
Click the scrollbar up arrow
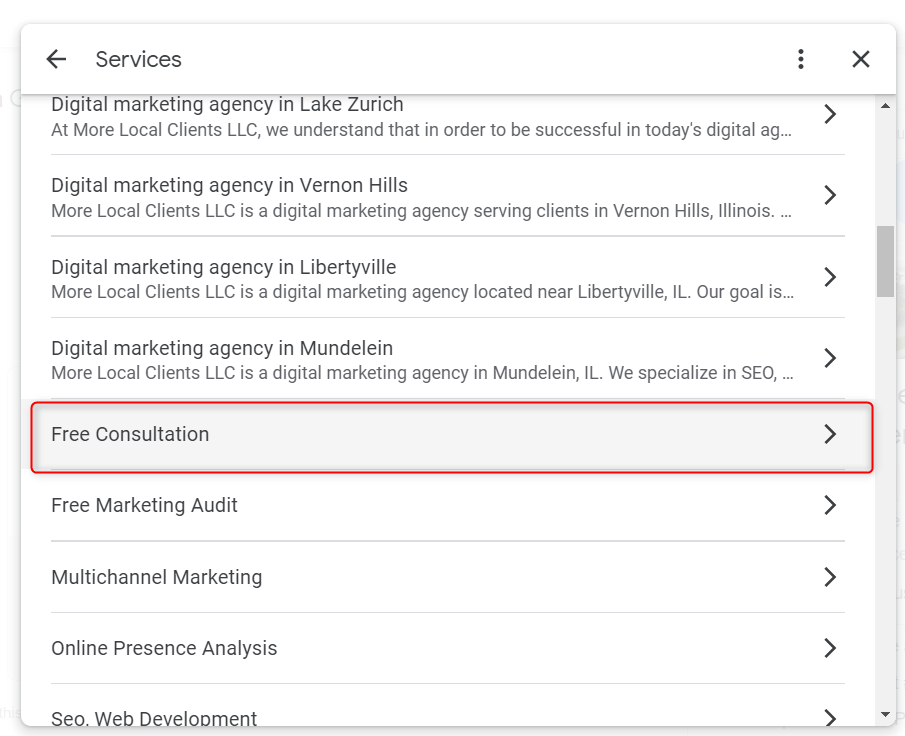coord(885,106)
